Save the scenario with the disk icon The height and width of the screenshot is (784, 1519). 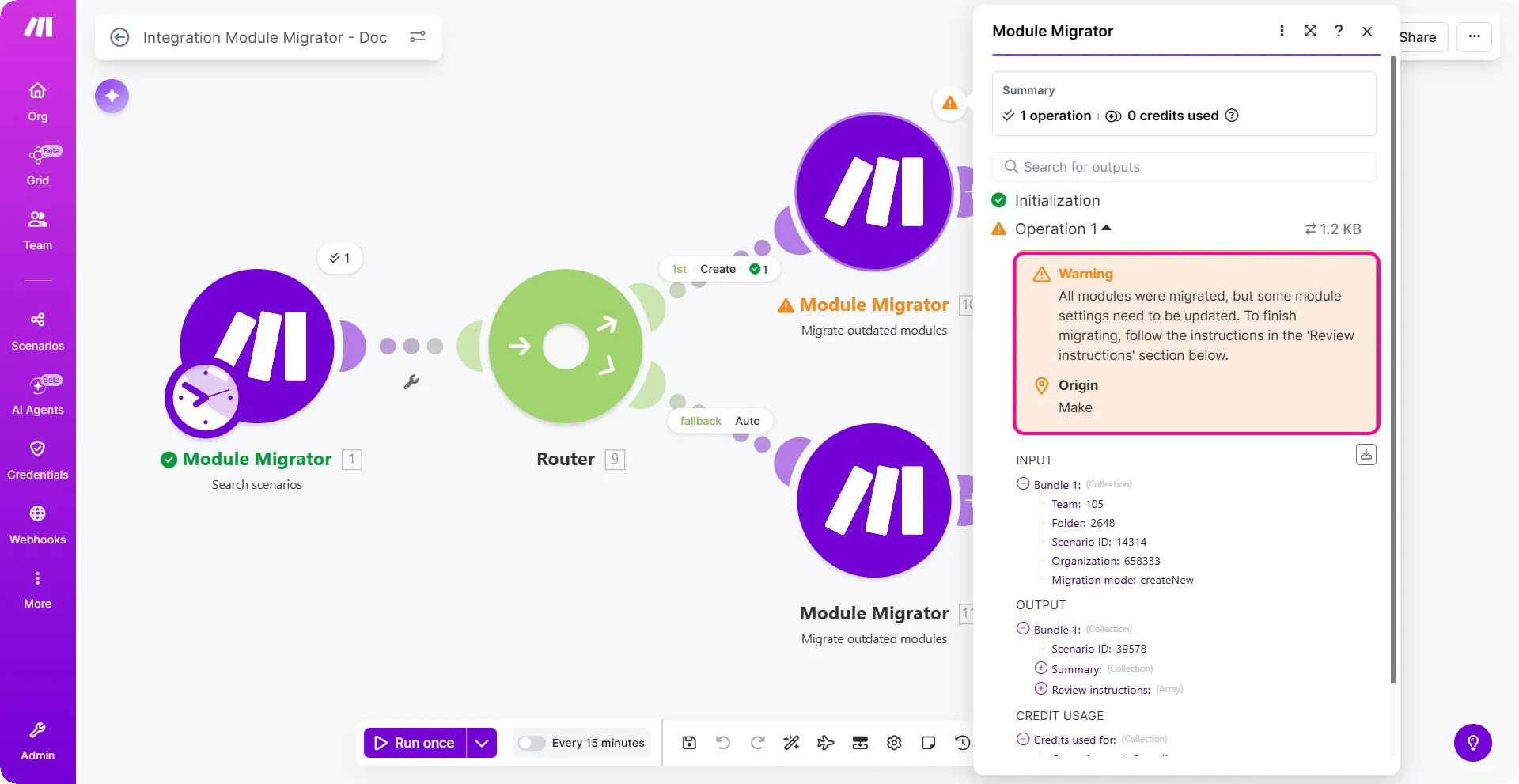click(689, 743)
